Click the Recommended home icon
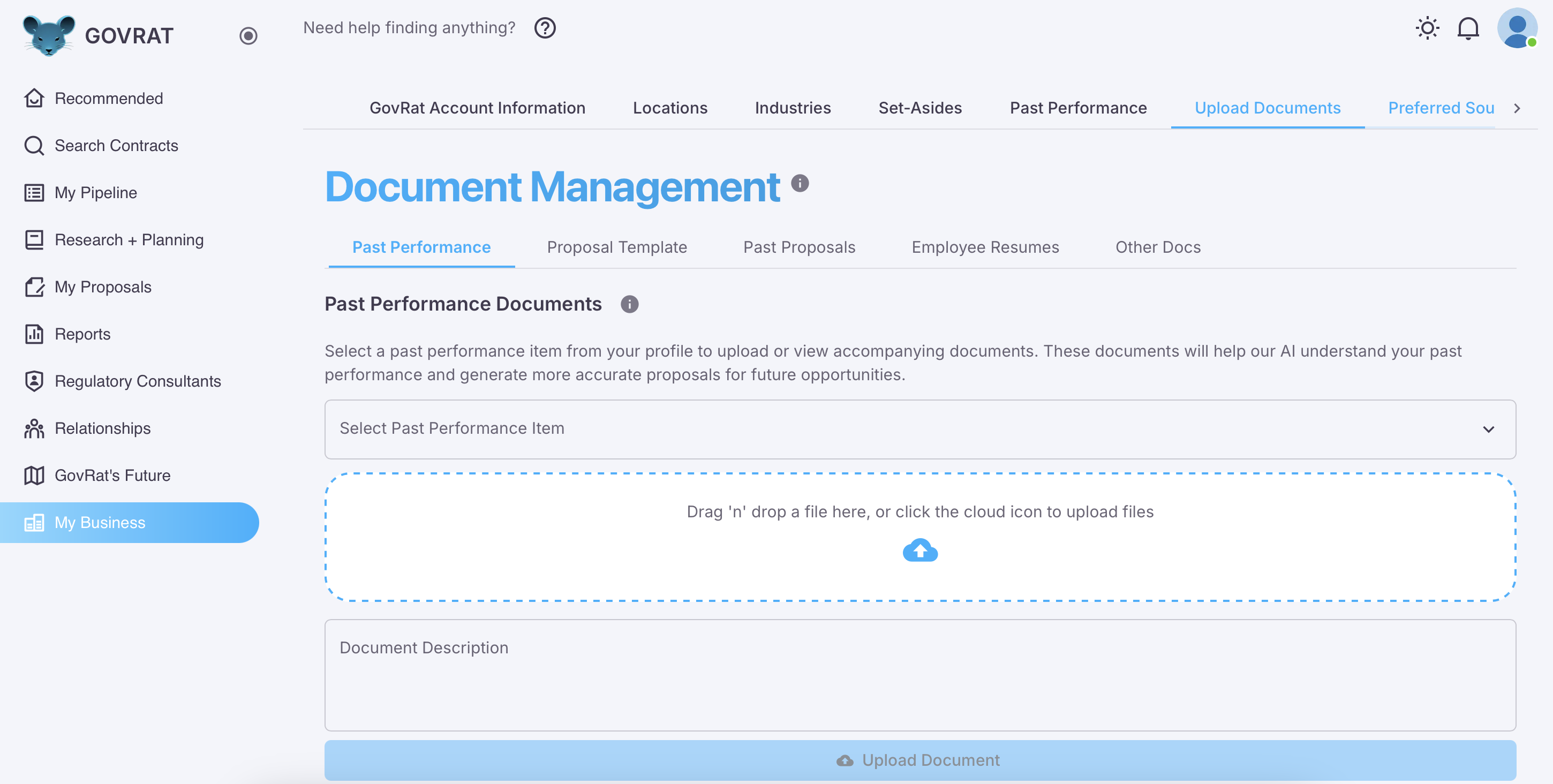Screen dimensions: 1553x784 [x=34, y=97]
